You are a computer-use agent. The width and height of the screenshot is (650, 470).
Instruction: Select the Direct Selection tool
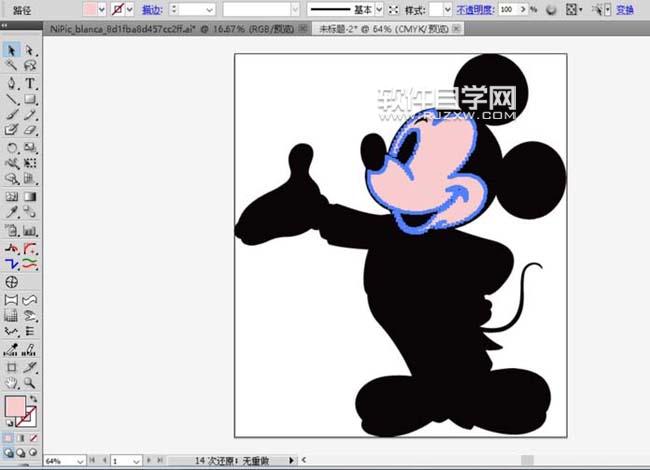[x=29, y=49]
